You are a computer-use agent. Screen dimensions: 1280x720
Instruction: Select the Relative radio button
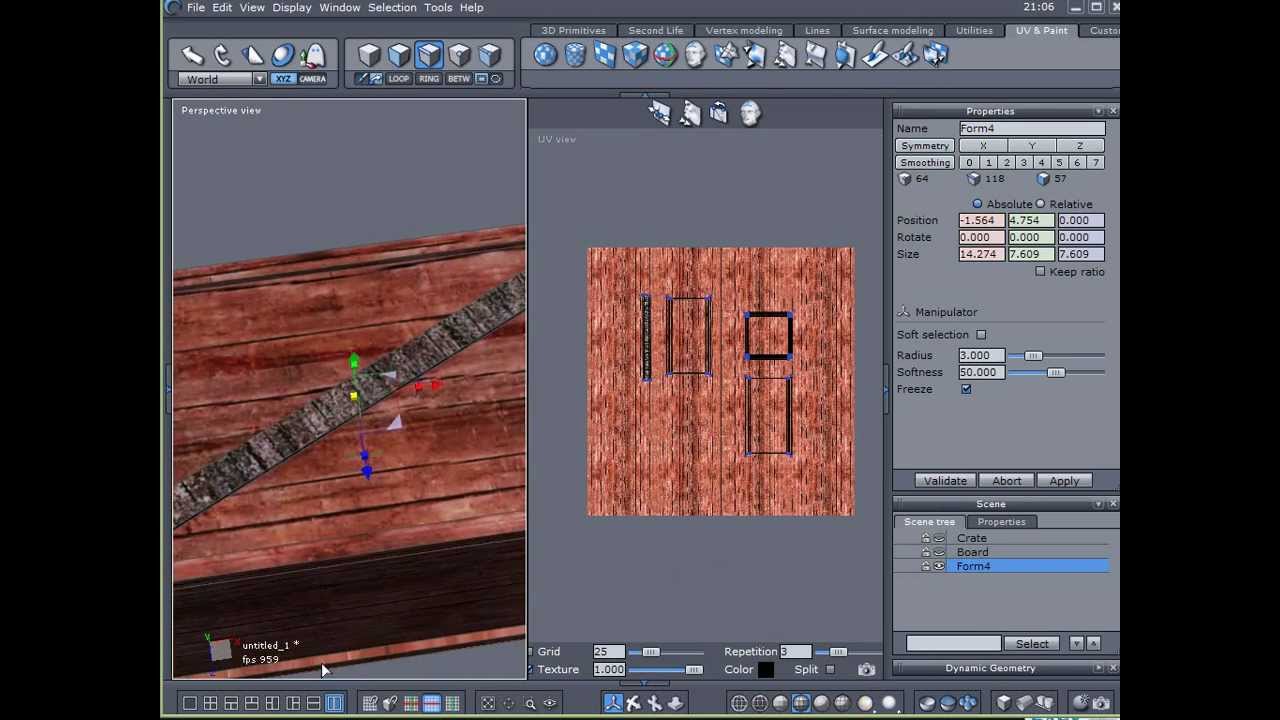[x=1040, y=204]
